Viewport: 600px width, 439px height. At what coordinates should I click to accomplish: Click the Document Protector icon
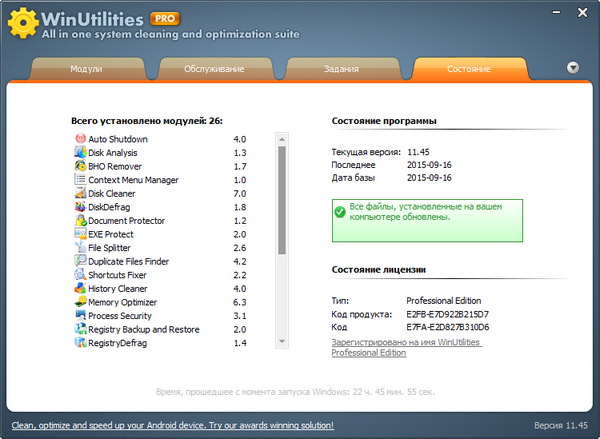pos(80,221)
